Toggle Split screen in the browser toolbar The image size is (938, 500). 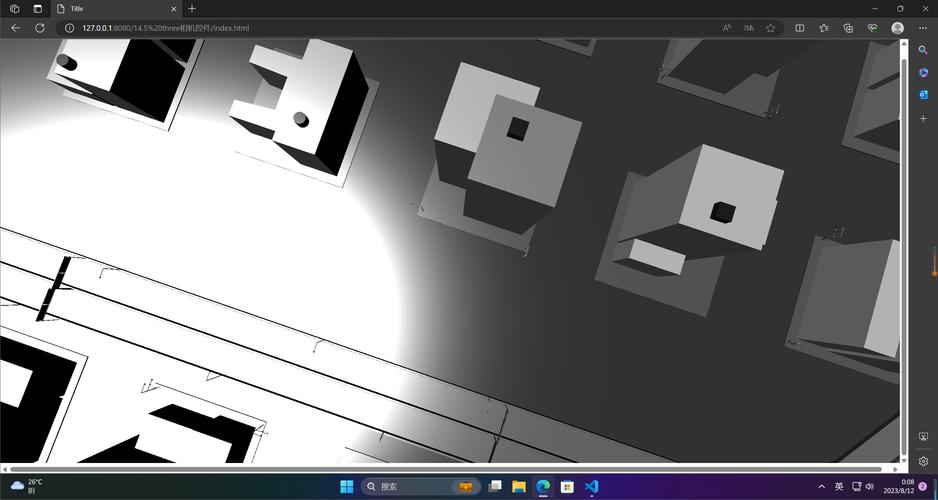[x=800, y=28]
